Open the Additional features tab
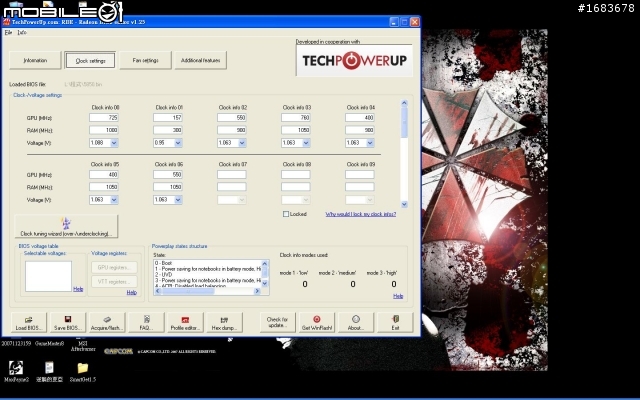This screenshot has height=400, width=640. (x=200, y=60)
